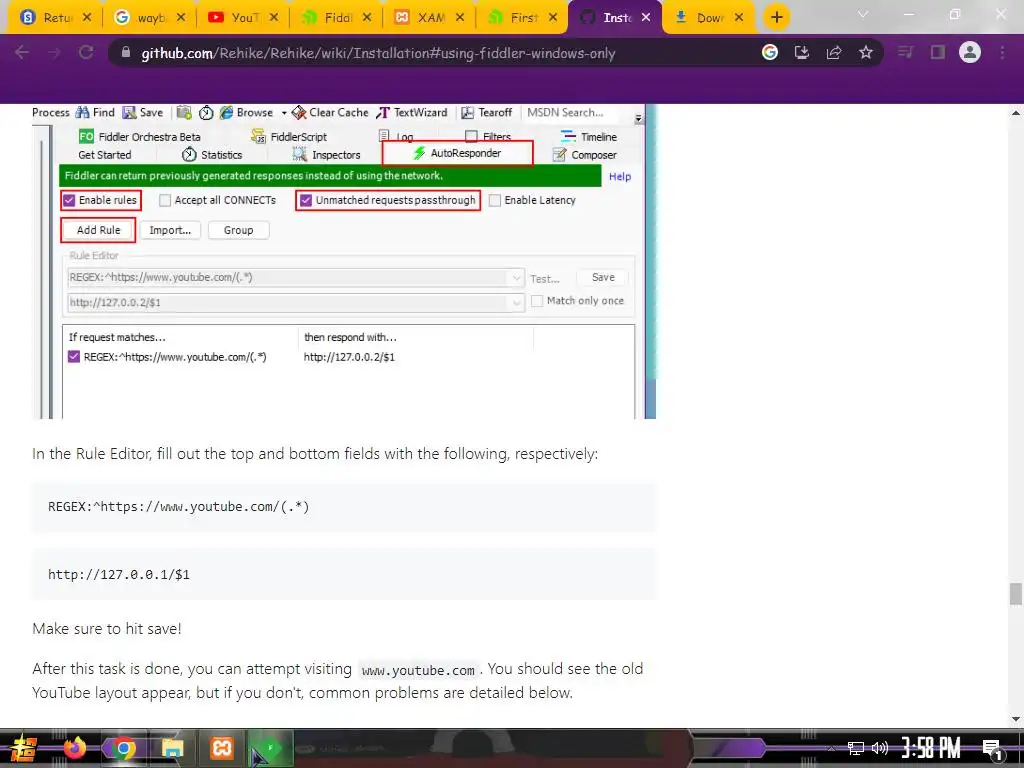This screenshot has width=1024, height=768.
Task: Switch to the YouTube tab
Action: coord(244,18)
